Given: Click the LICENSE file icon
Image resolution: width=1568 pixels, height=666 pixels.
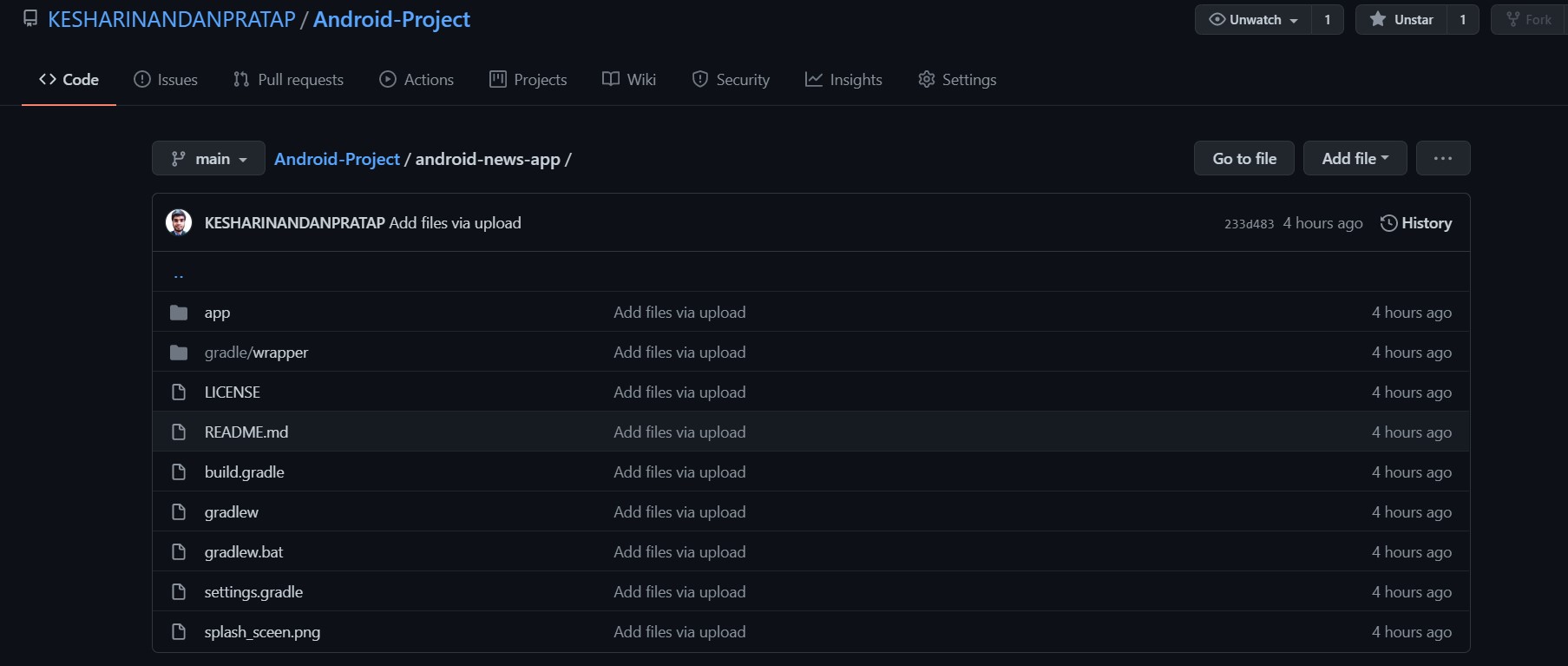Looking at the screenshot, I should pos(179,392).
